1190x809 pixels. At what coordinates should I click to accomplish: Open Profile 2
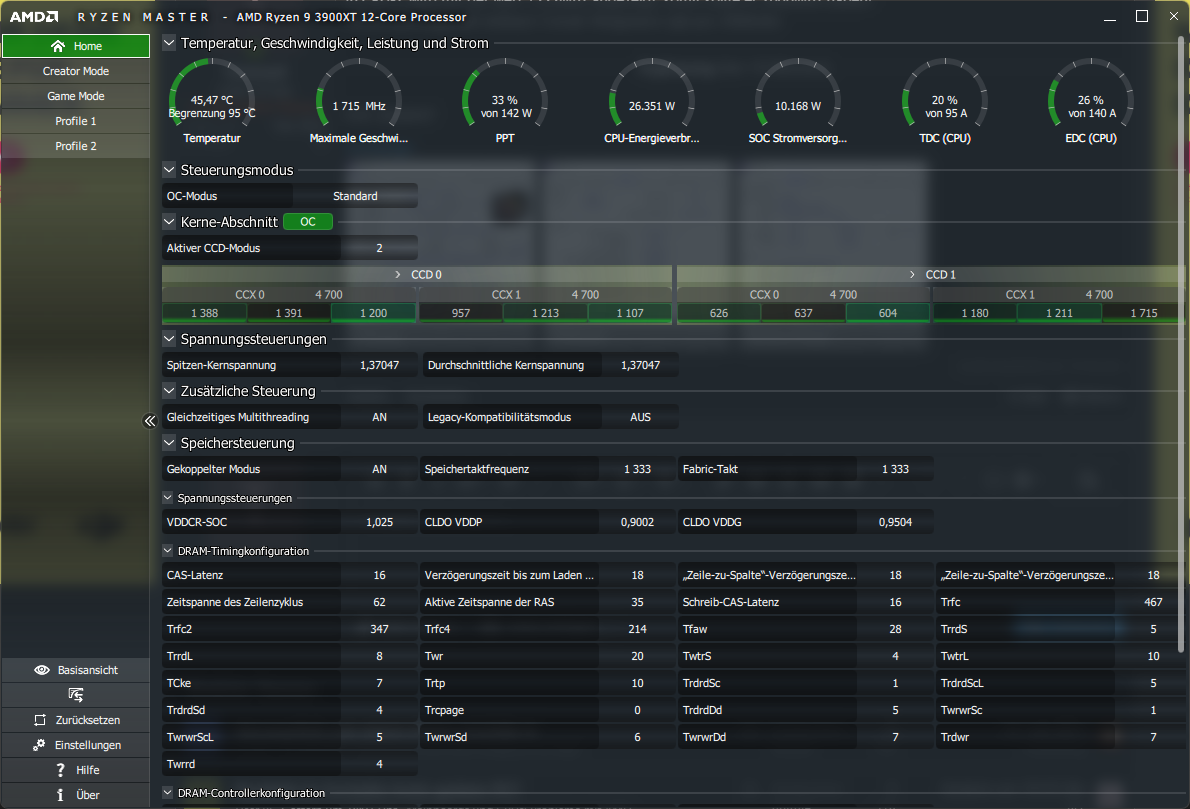[76, 146]
